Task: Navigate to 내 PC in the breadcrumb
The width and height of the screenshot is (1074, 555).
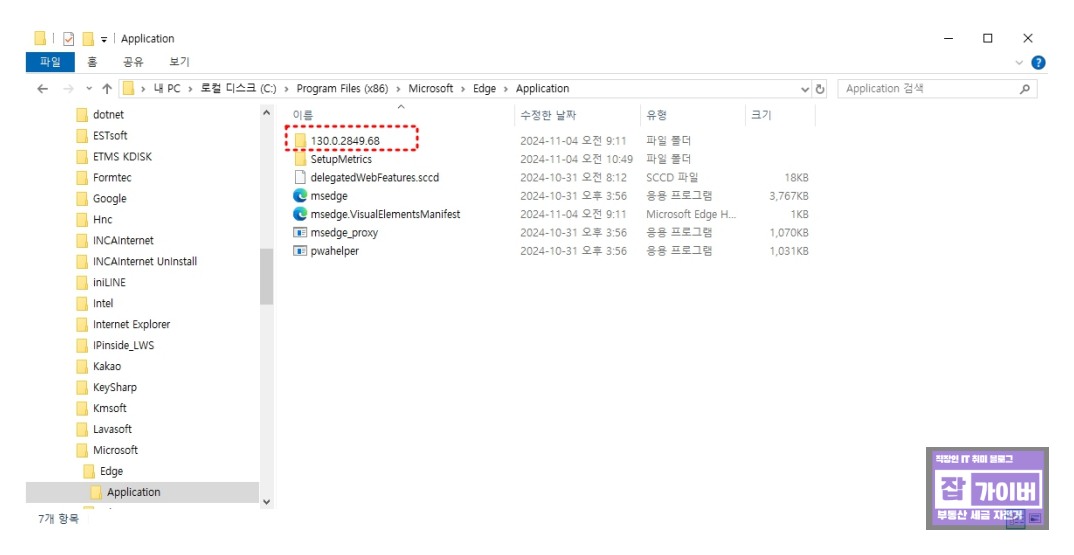Action: (x=167, y=88)
